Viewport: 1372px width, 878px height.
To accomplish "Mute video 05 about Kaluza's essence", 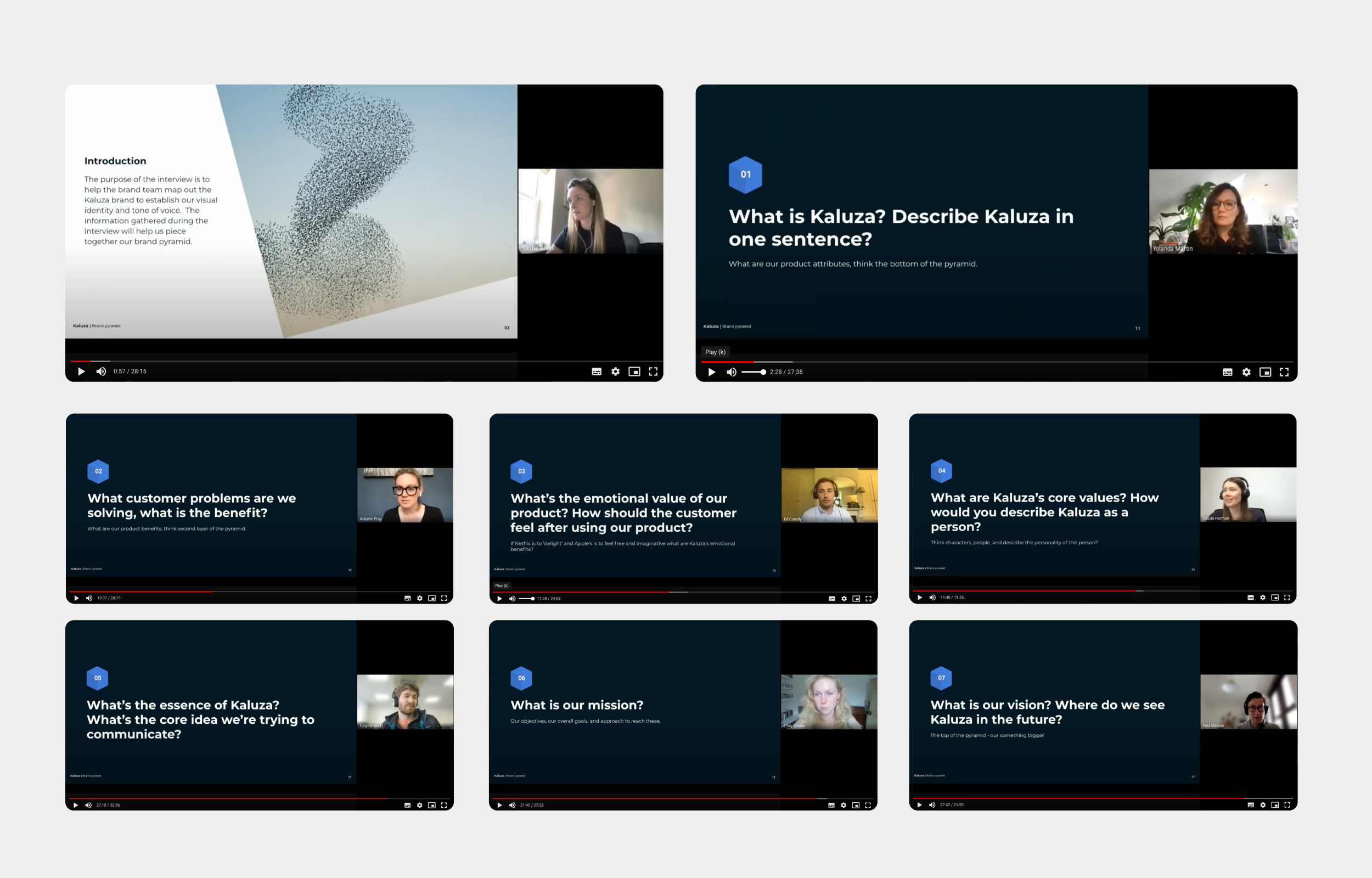I will (88, 805).
